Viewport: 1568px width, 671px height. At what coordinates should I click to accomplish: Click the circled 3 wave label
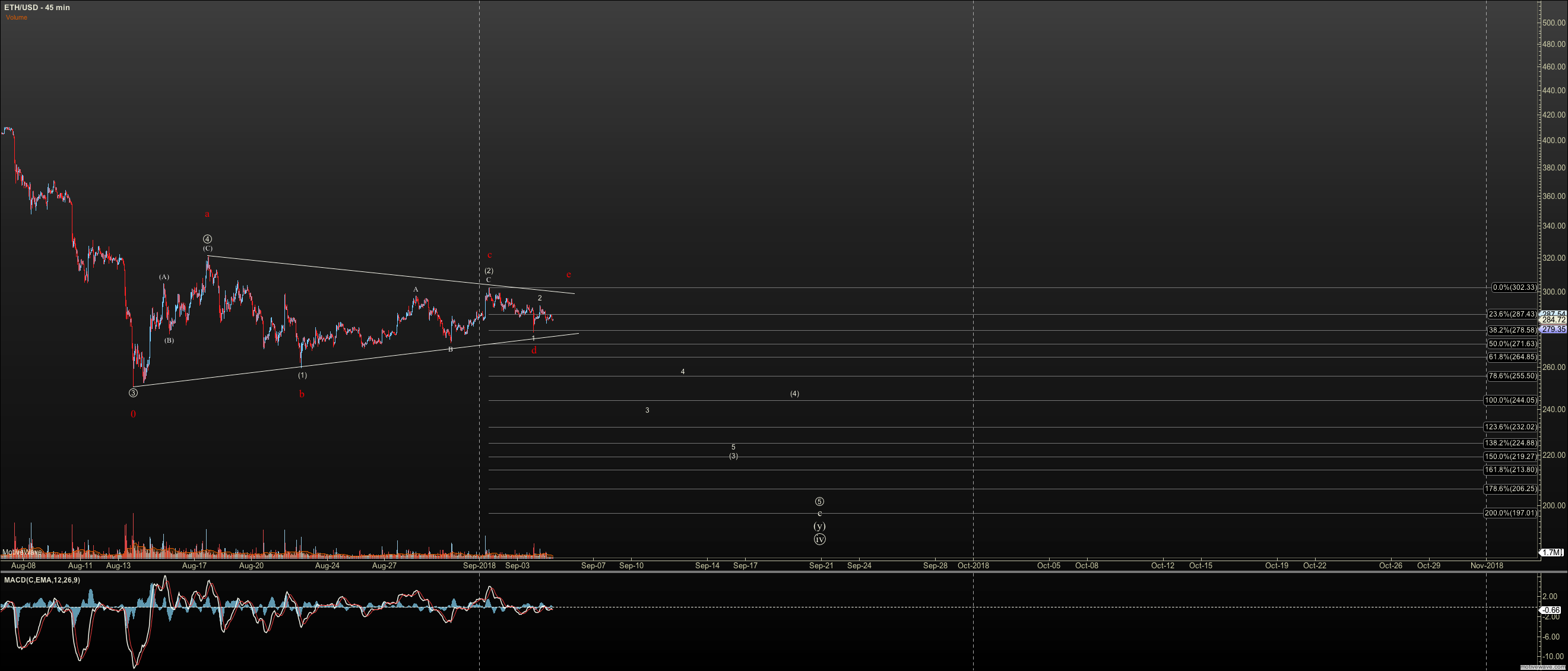pyautogui.click(x=134, y=393)
